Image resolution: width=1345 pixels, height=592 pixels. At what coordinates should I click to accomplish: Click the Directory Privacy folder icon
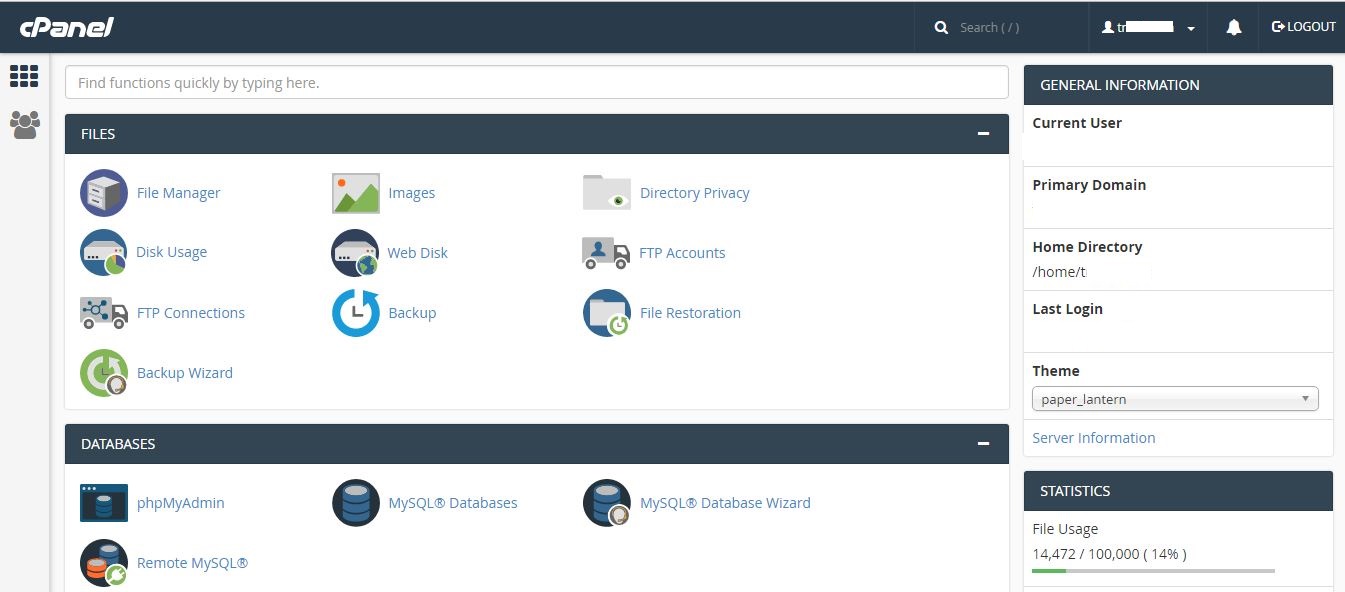[x=607, y=193]
